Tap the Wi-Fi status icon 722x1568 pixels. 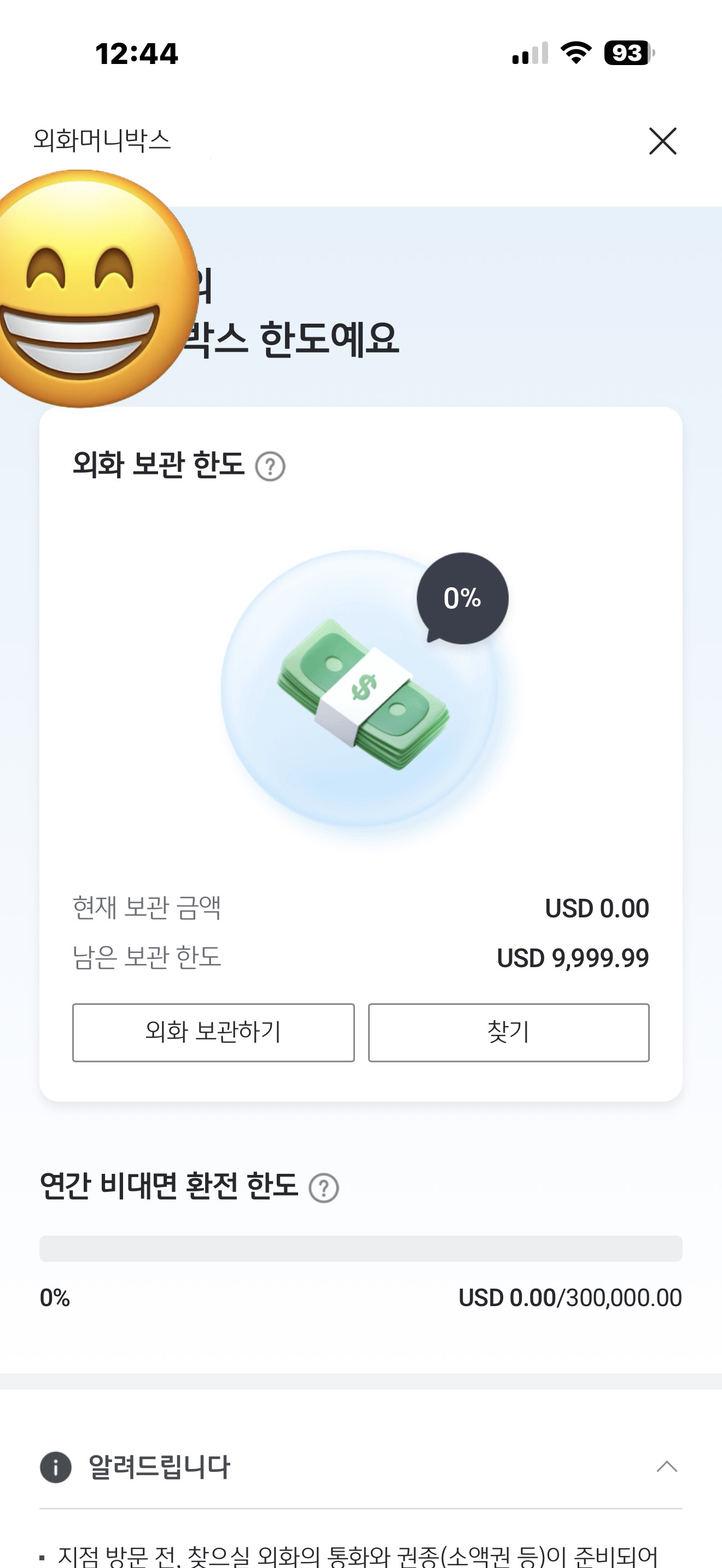[x=576, y=53]
